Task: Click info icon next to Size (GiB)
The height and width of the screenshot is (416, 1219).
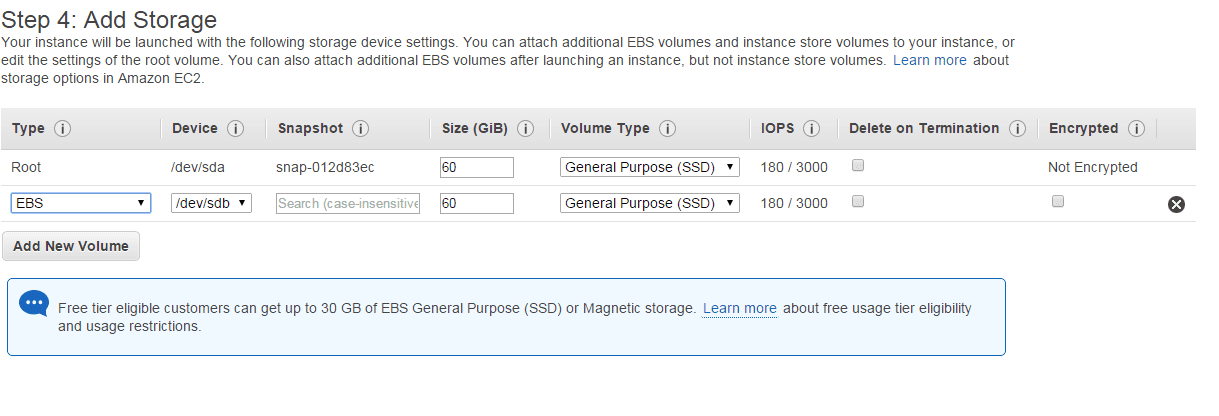Action: (526, 129)
